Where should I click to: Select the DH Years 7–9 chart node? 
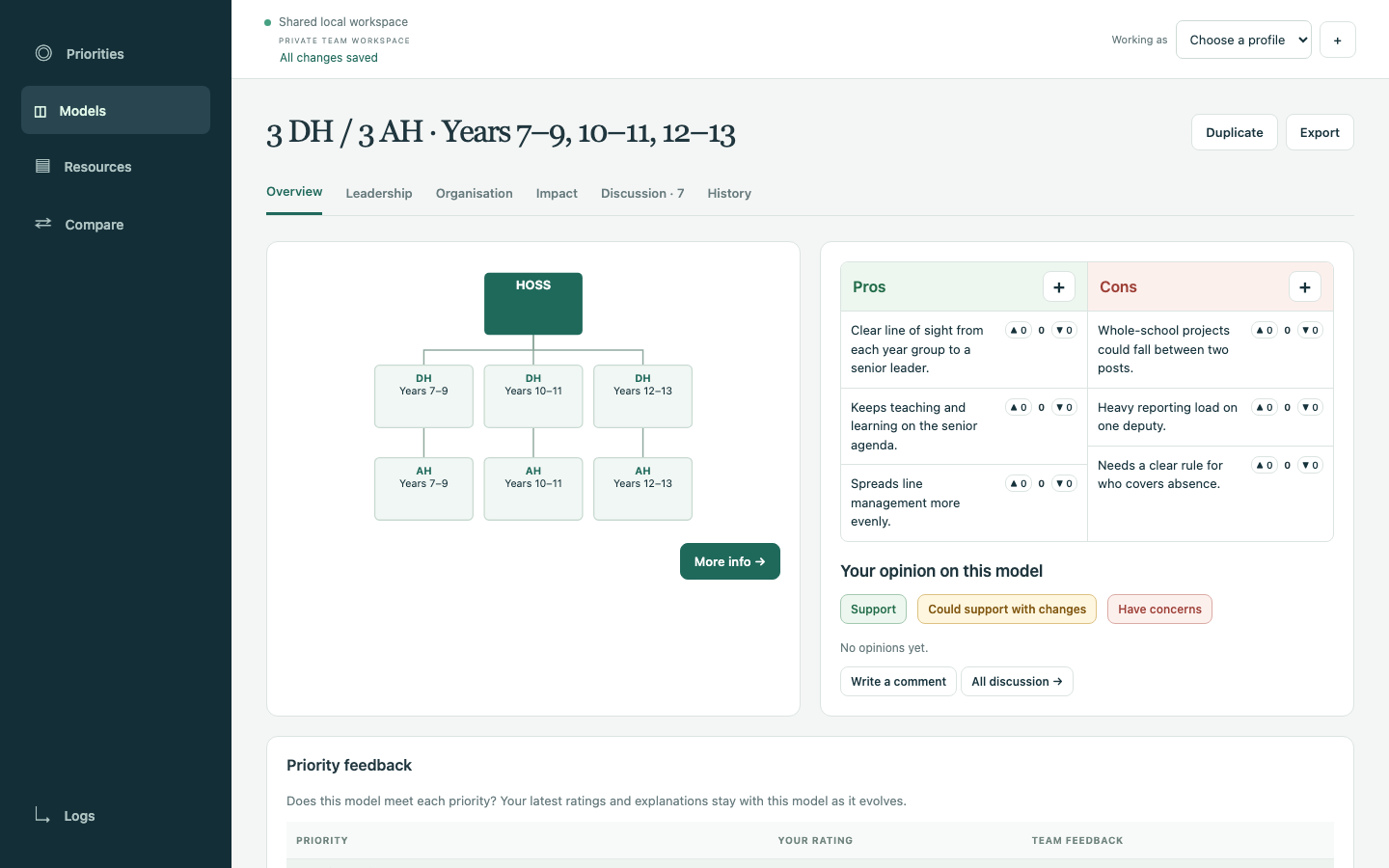tap(423, 396)
